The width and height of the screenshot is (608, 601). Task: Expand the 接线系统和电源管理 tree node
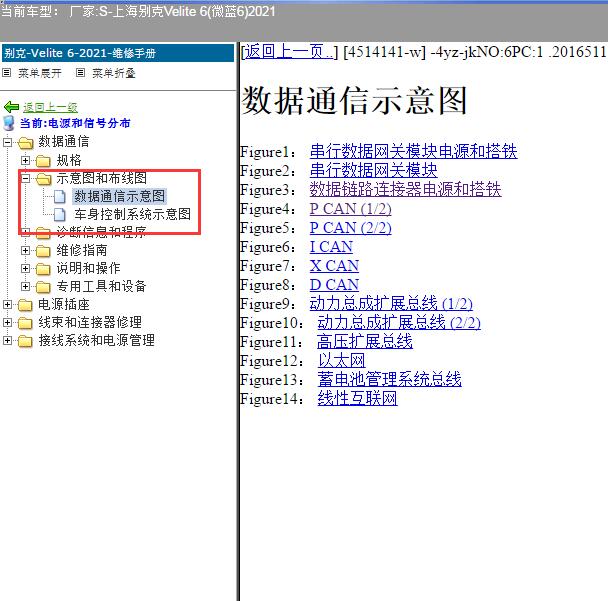[x=7, y=340]
